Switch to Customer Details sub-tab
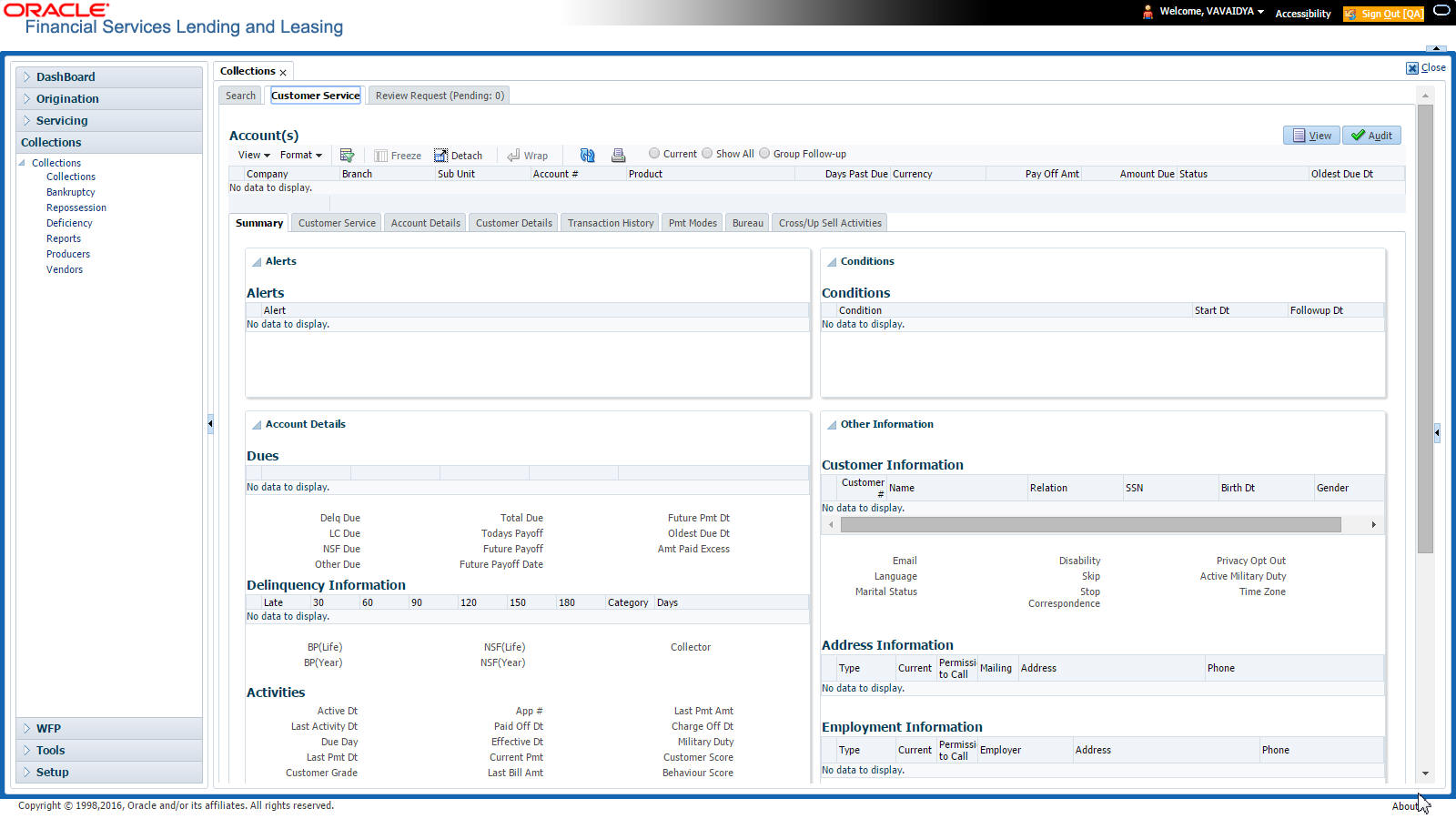This screenshot has width=1456, height=819. point(514,223)
